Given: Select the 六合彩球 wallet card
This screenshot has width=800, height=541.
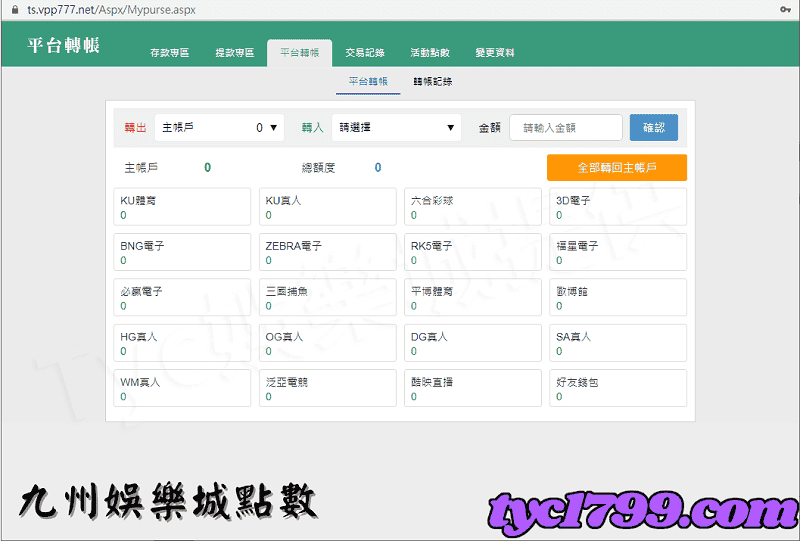Looking at the screenshot, I should coord(473,207).
